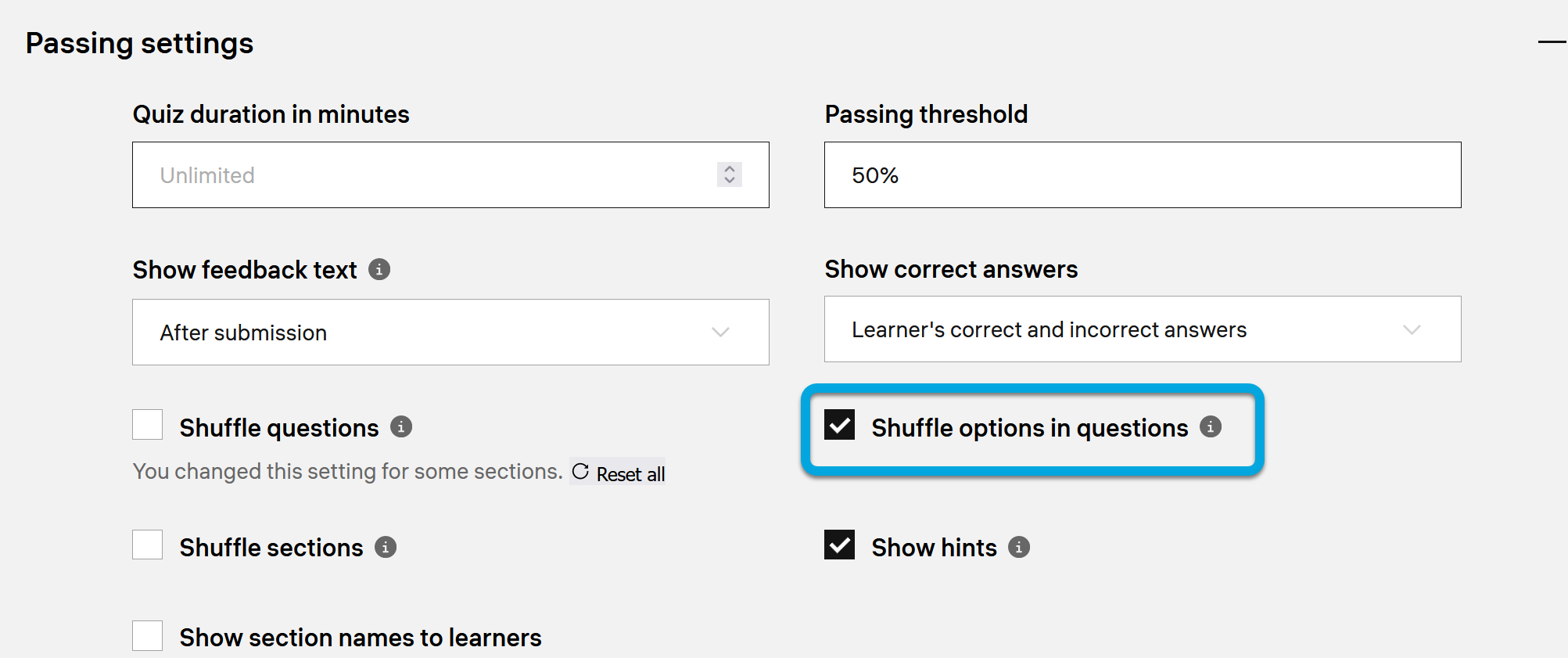The width and height of the screenshot is (1568, 658).
Task: Click info icon beside Shuffle questions
Action: click(x=401, y=427)
